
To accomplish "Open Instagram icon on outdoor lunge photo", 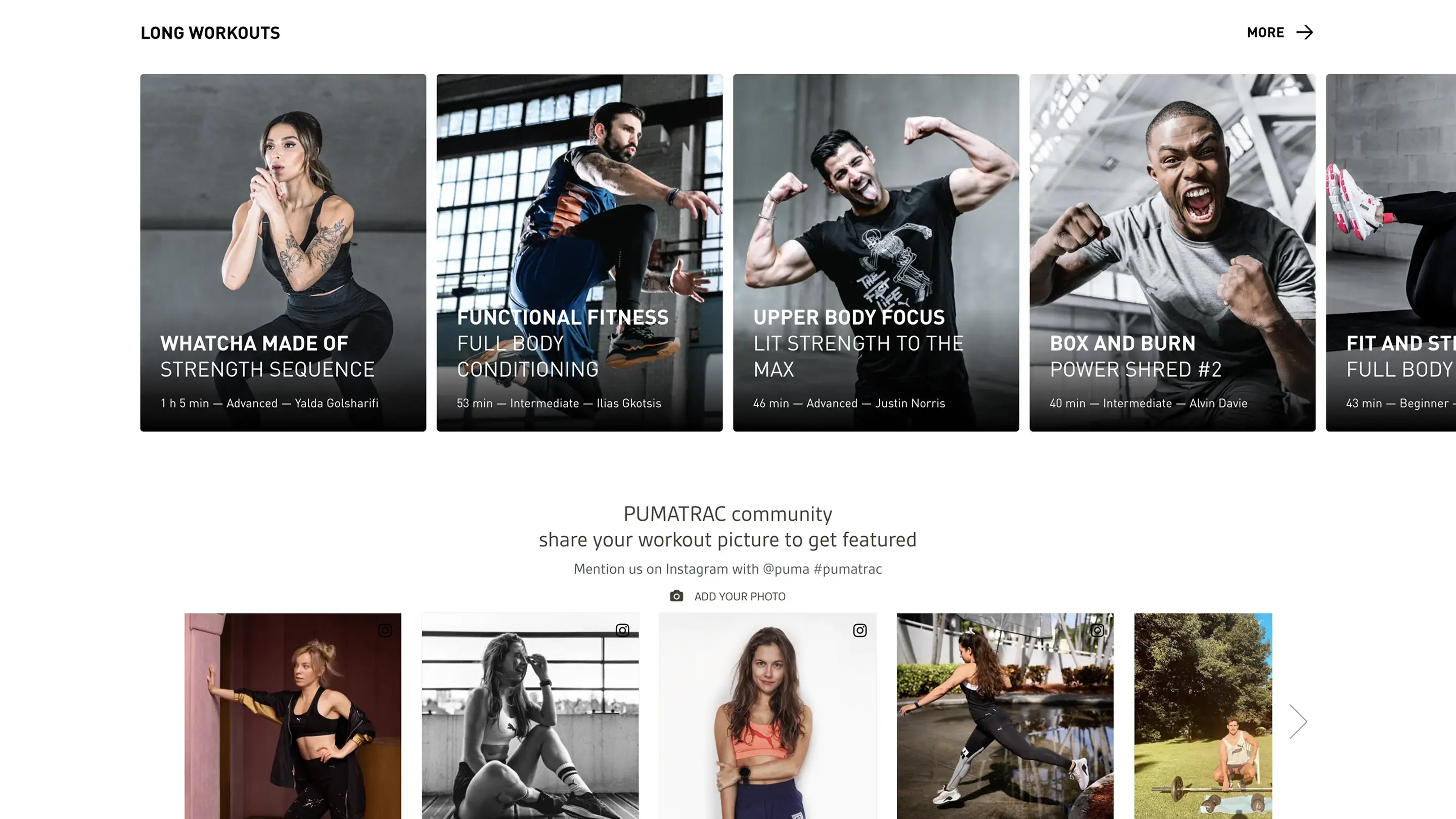I will [1097, 630].
